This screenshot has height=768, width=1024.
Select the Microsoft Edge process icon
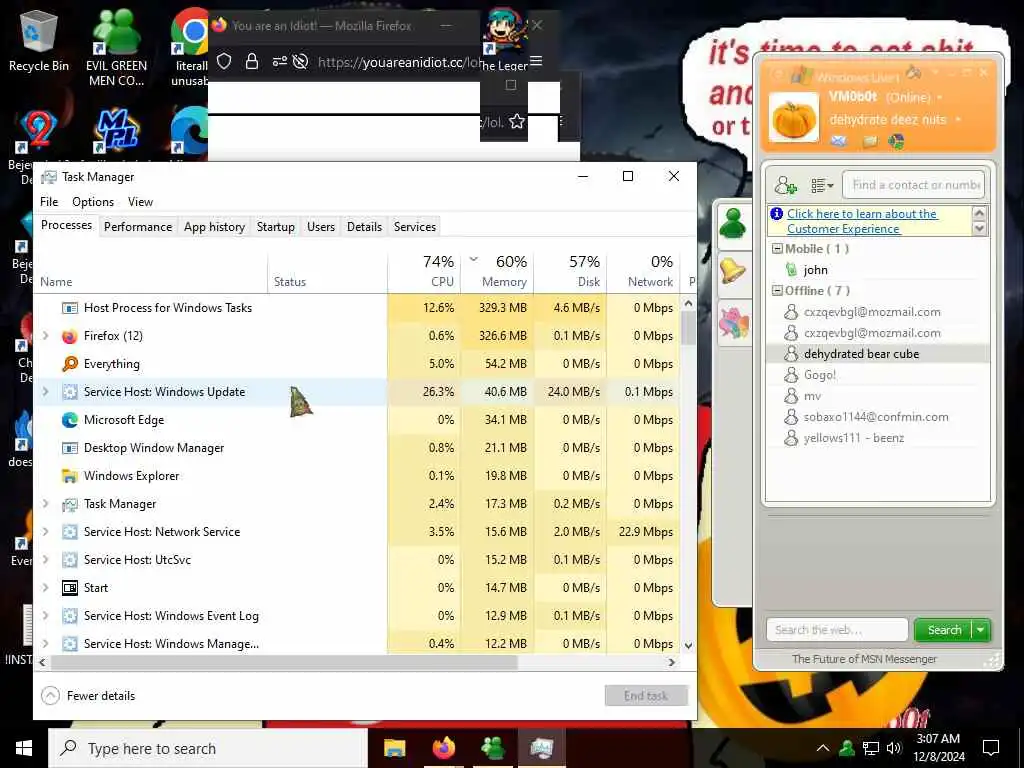click(x=70, y=420)
